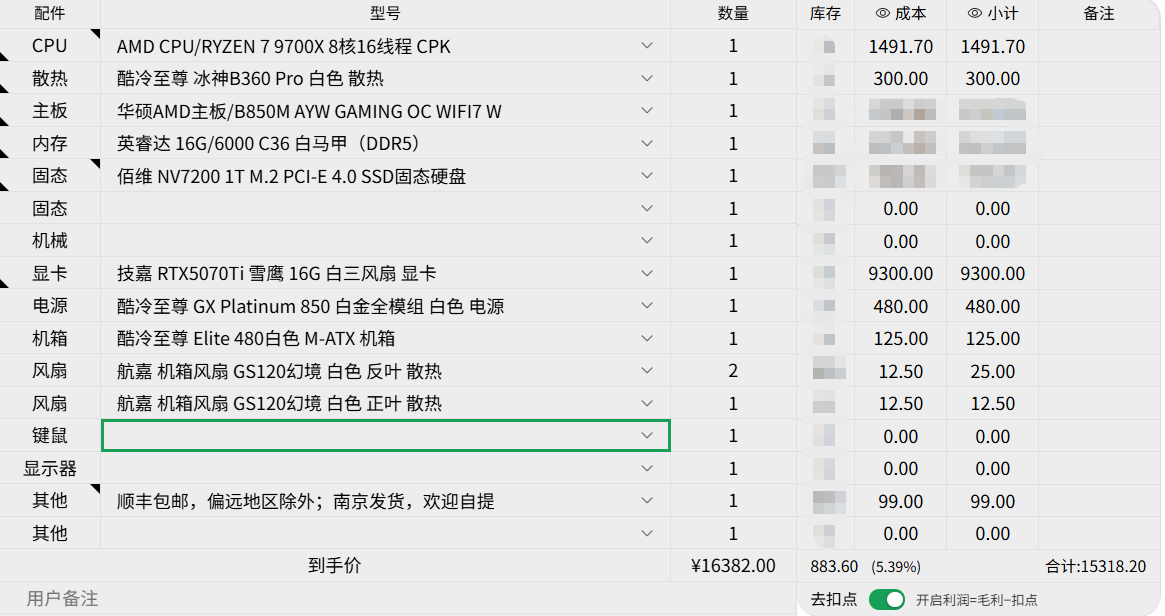Click the remark cell of 显卡 row
Screen dimensions: 1165x616
click(x=1100, y=273)
